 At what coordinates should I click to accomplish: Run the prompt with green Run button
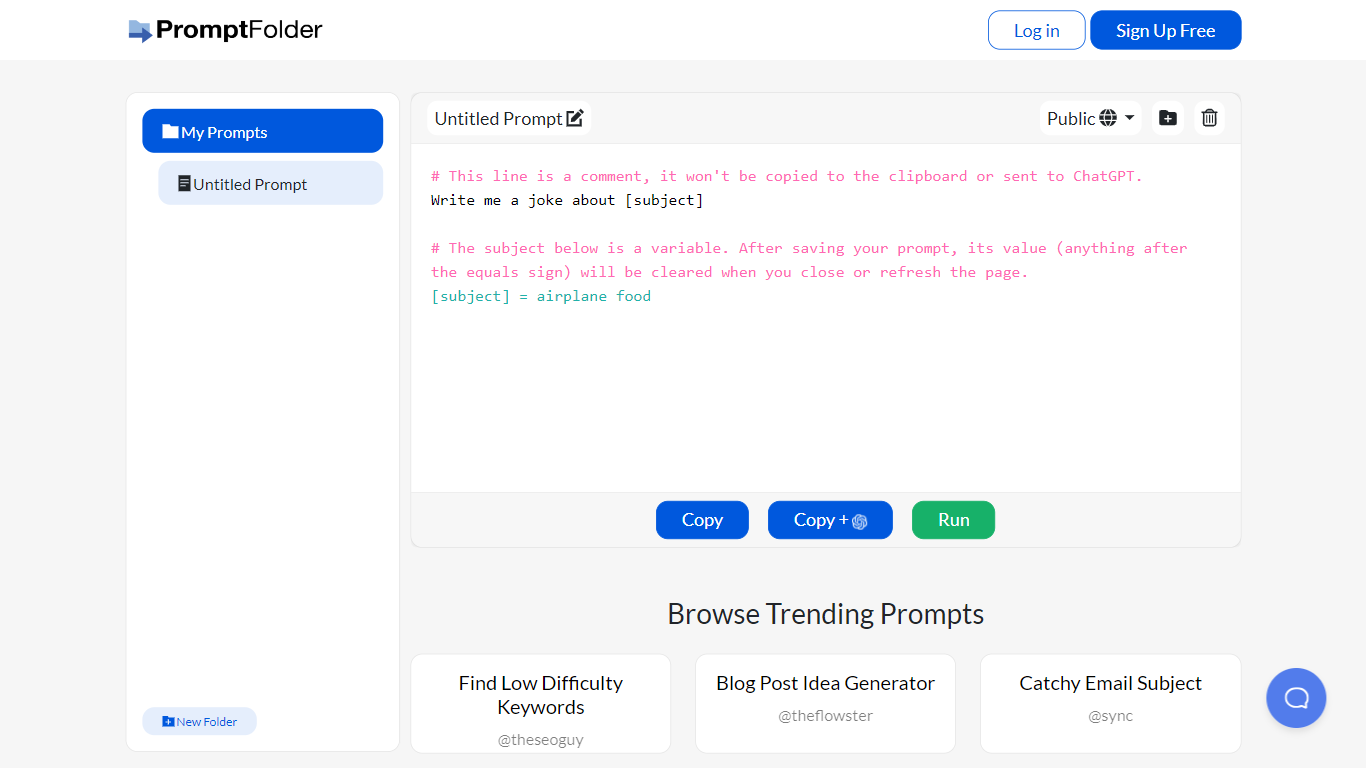pos(953,520)
